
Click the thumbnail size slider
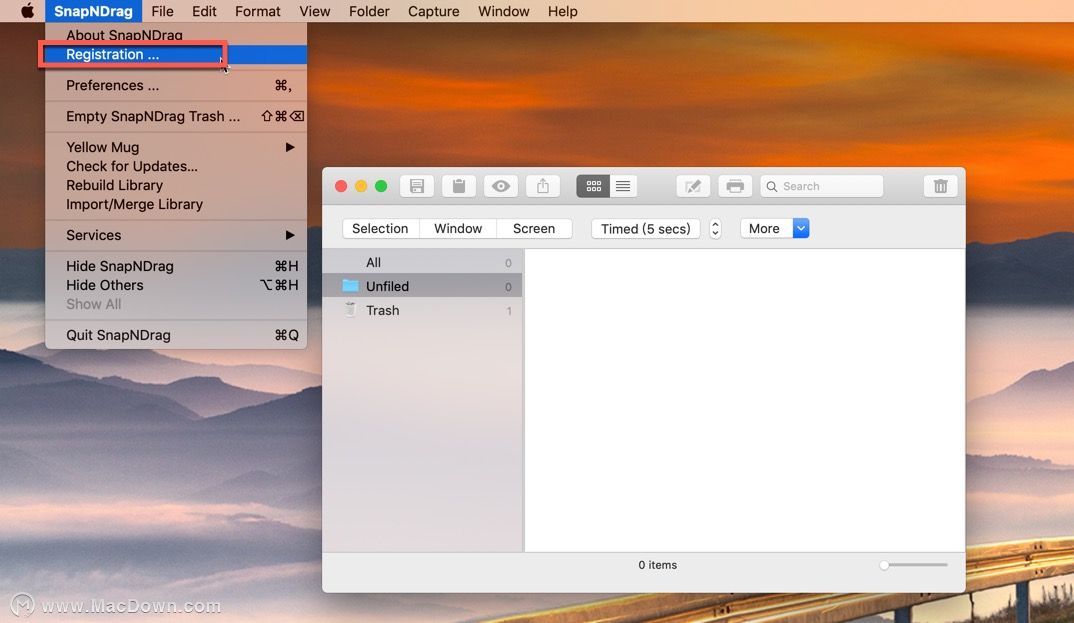[x=914, y=565]
